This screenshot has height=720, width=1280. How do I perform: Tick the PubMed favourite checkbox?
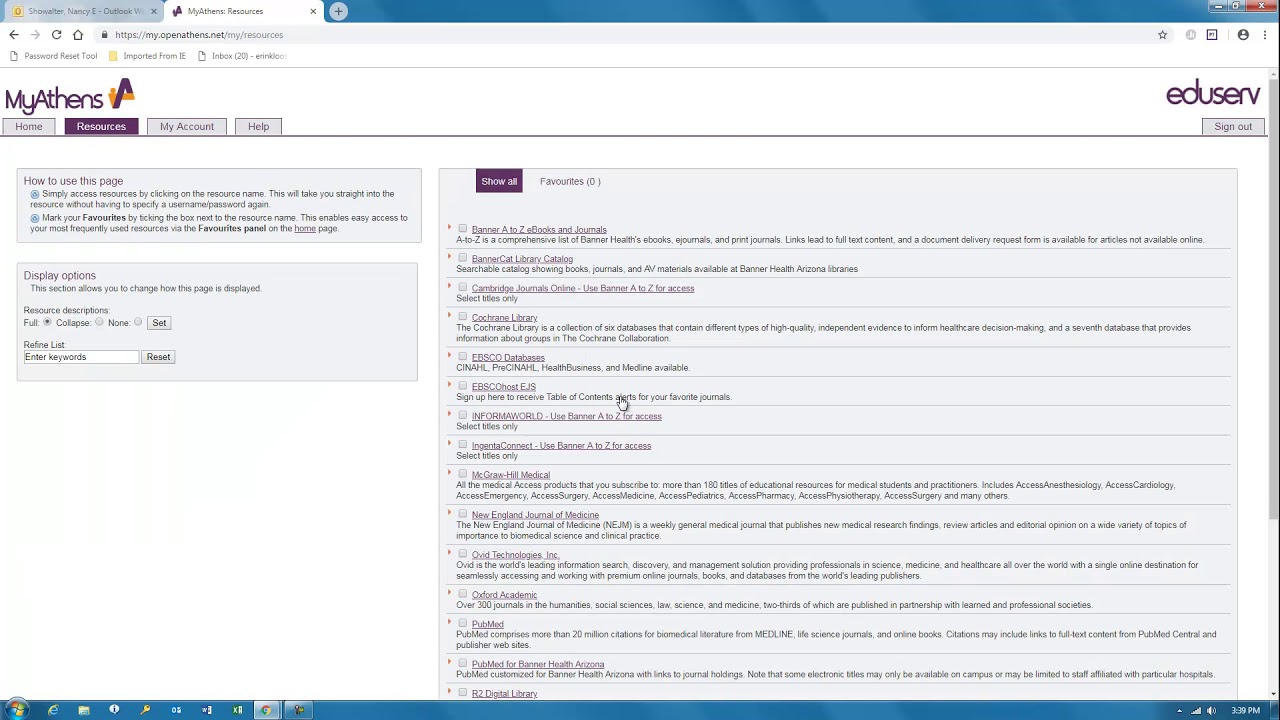pyautogui.click(x=463, y=623)
